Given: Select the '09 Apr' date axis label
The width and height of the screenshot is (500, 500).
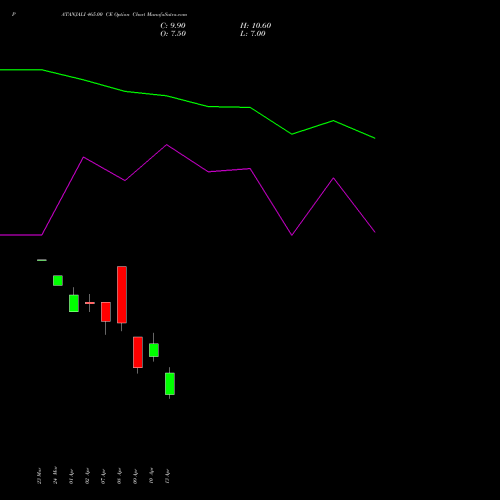Looking at the screenshot, I should pyautogui.click(x=135, y=476).
